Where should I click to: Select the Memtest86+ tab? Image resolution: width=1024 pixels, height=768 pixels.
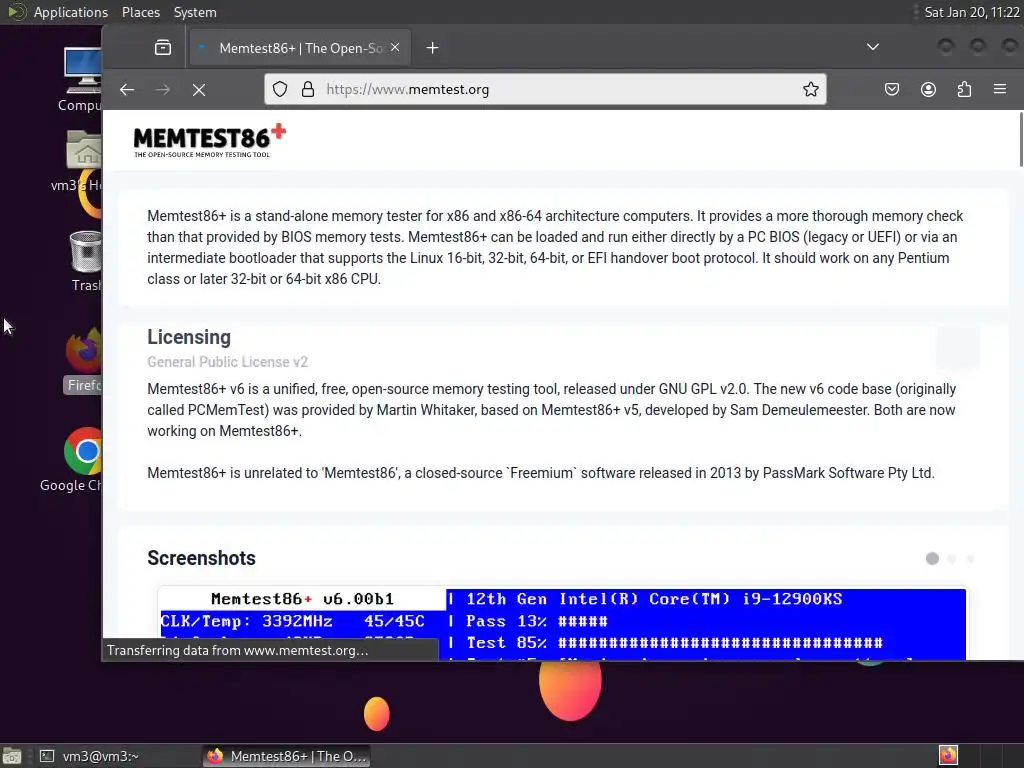(x=300, y=48)
